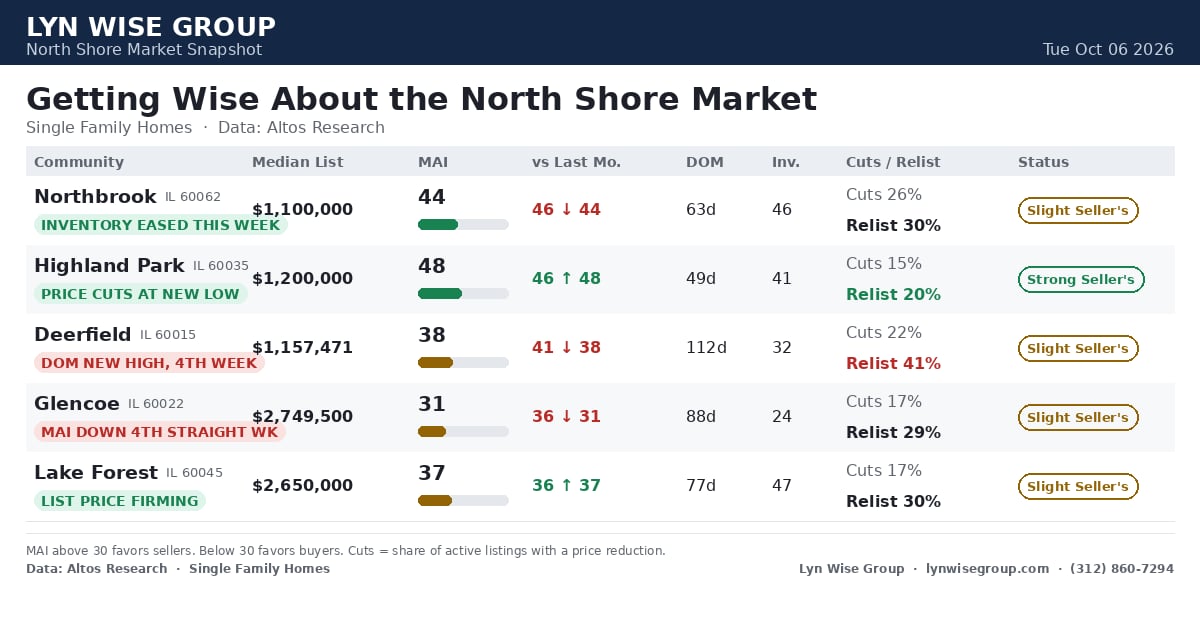Select the Glencoe community name
Image resolution: width=1200 pixels, height=630 pixels.
pos(77,404)
